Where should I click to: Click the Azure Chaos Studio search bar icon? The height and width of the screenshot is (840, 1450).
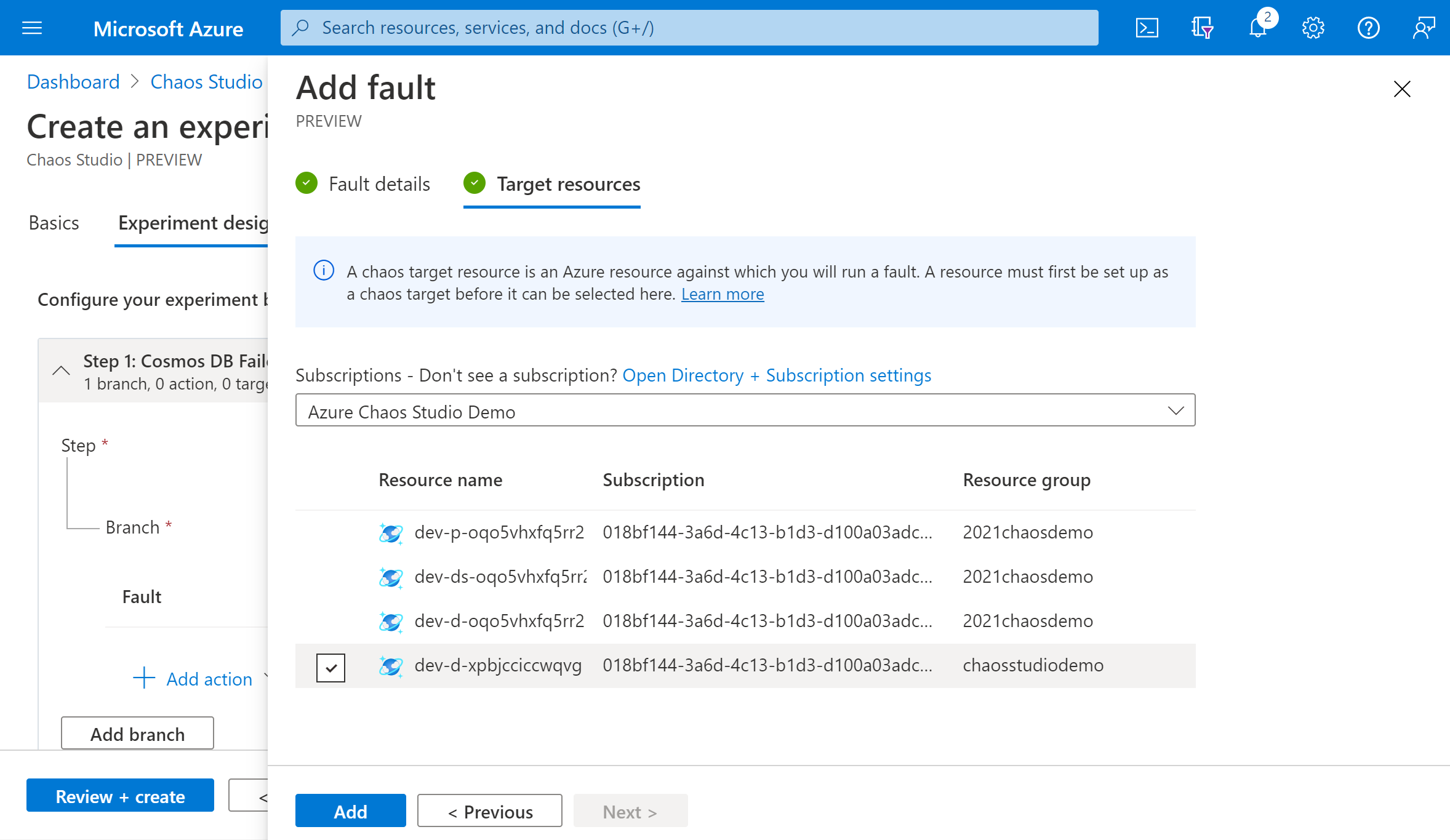(301, 27)
